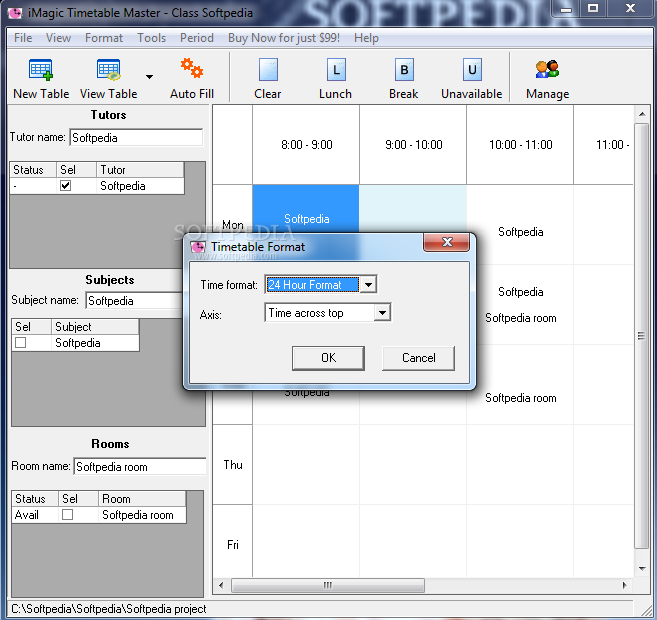
Task: Click the vertical scrollbar thumb
Action: pyautogui.click(x=641, y=336)
